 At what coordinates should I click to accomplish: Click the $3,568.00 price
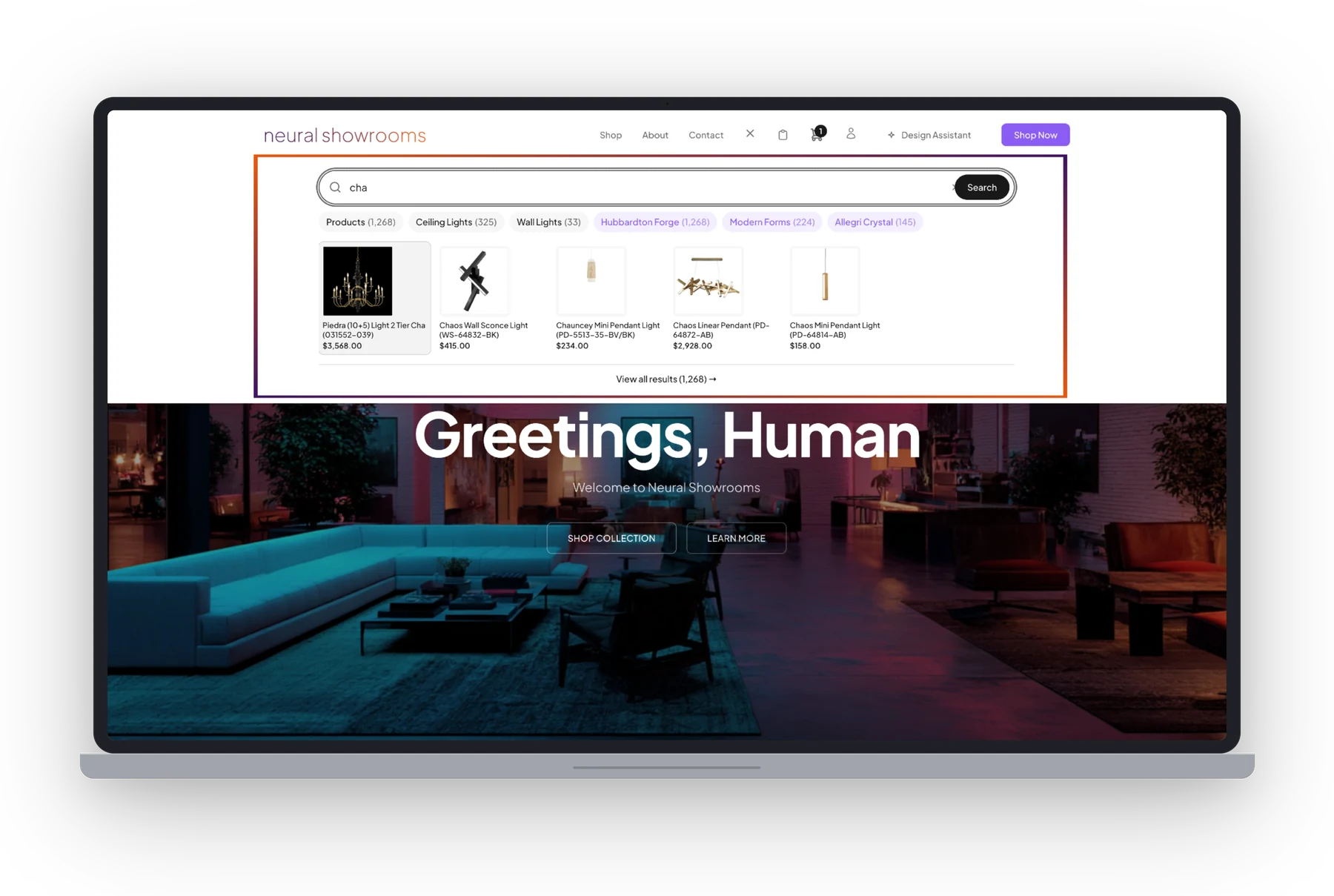342,346
